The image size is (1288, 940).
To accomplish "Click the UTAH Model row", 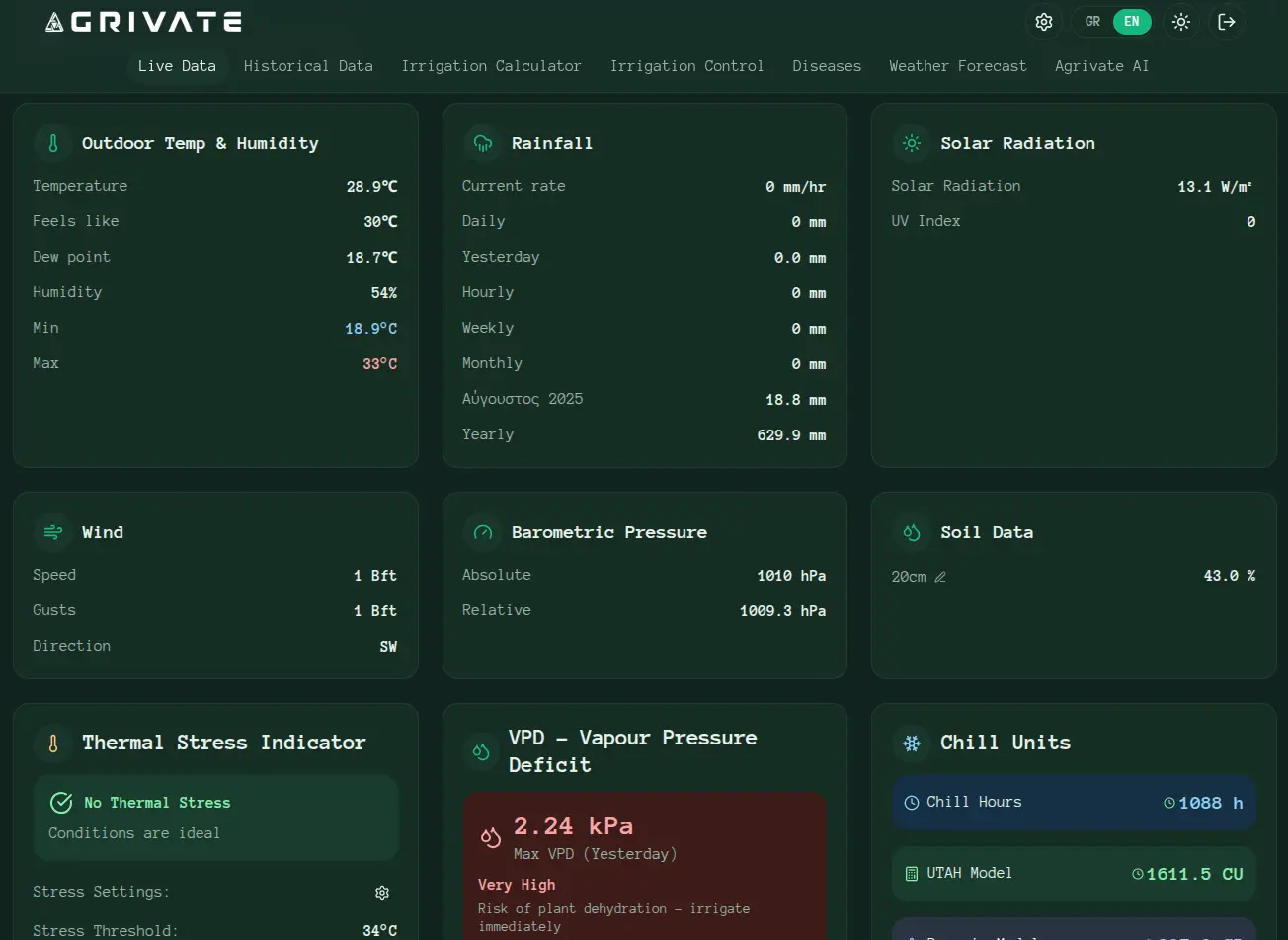I will click(1074, 874).
